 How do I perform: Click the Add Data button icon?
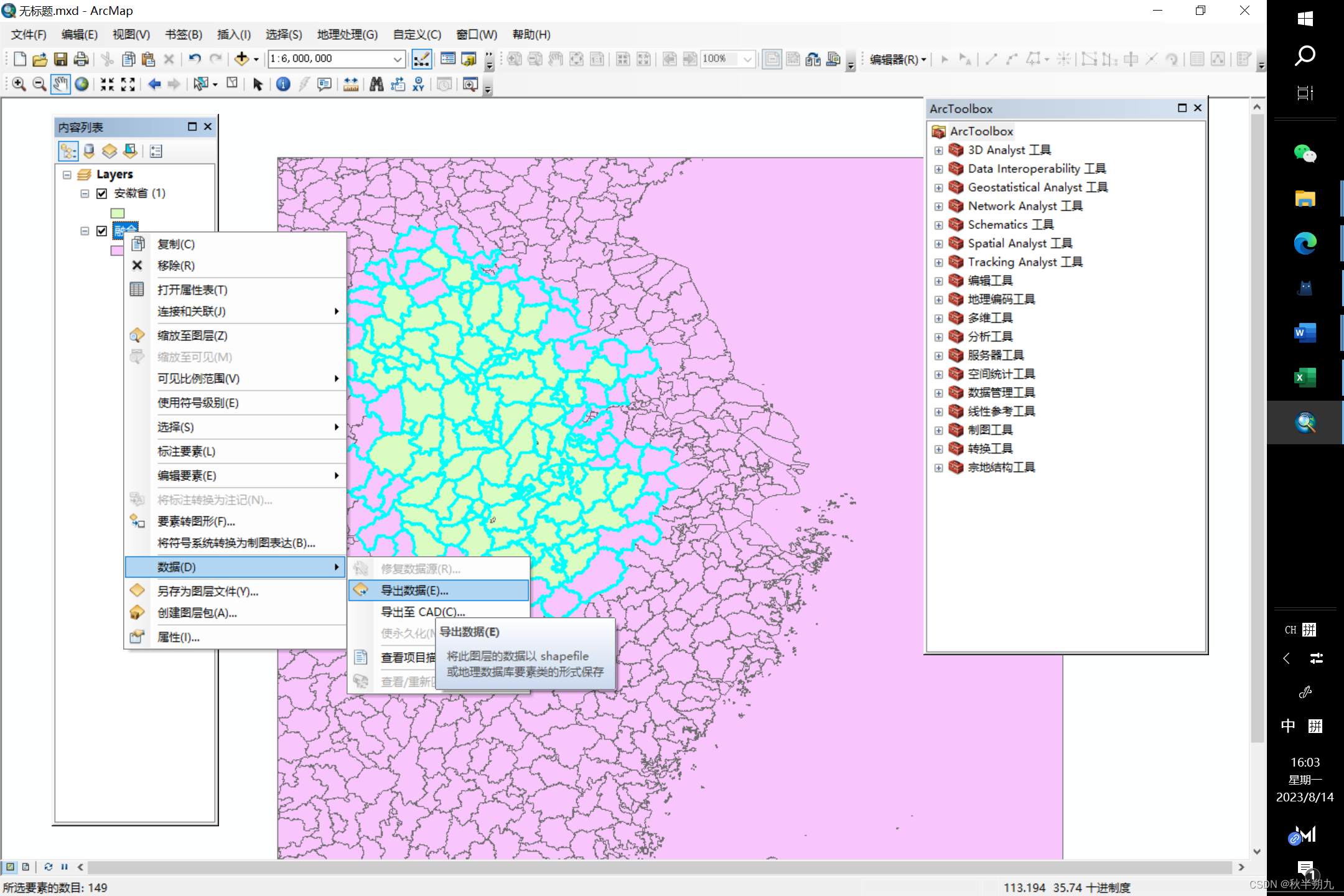[x=241, y=59]
